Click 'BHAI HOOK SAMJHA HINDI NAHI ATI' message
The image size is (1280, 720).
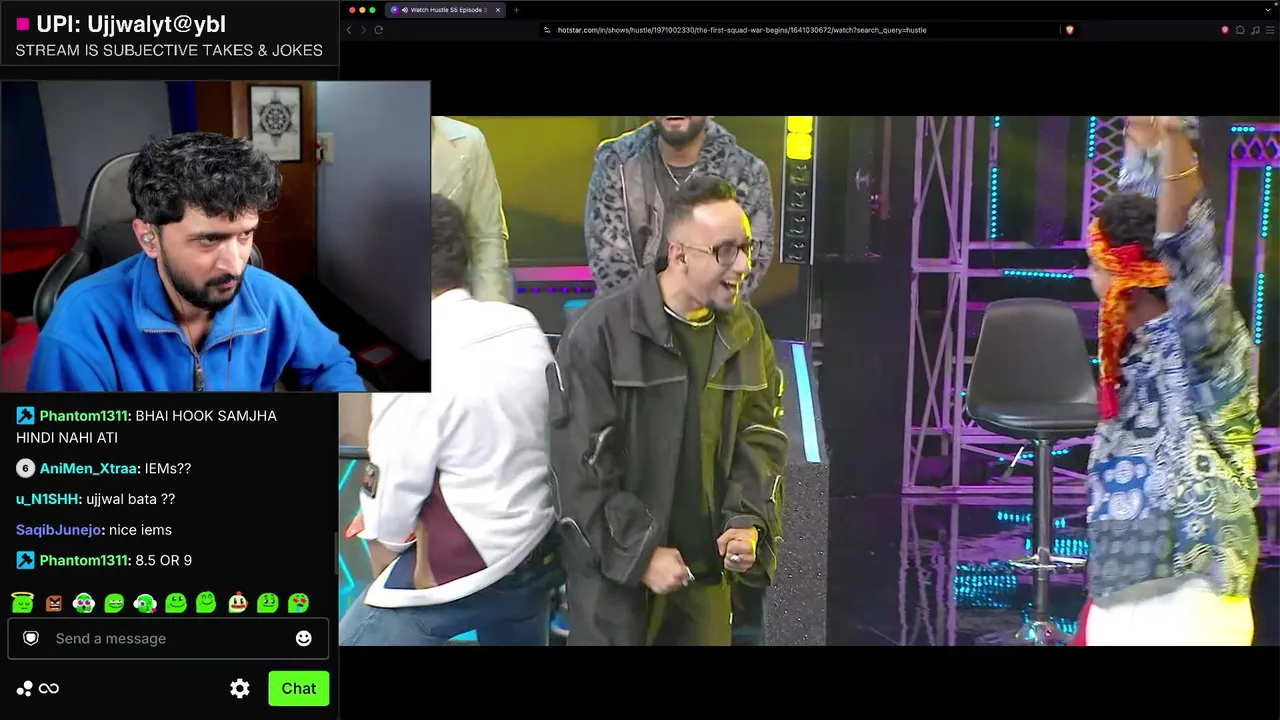(146, 427)
